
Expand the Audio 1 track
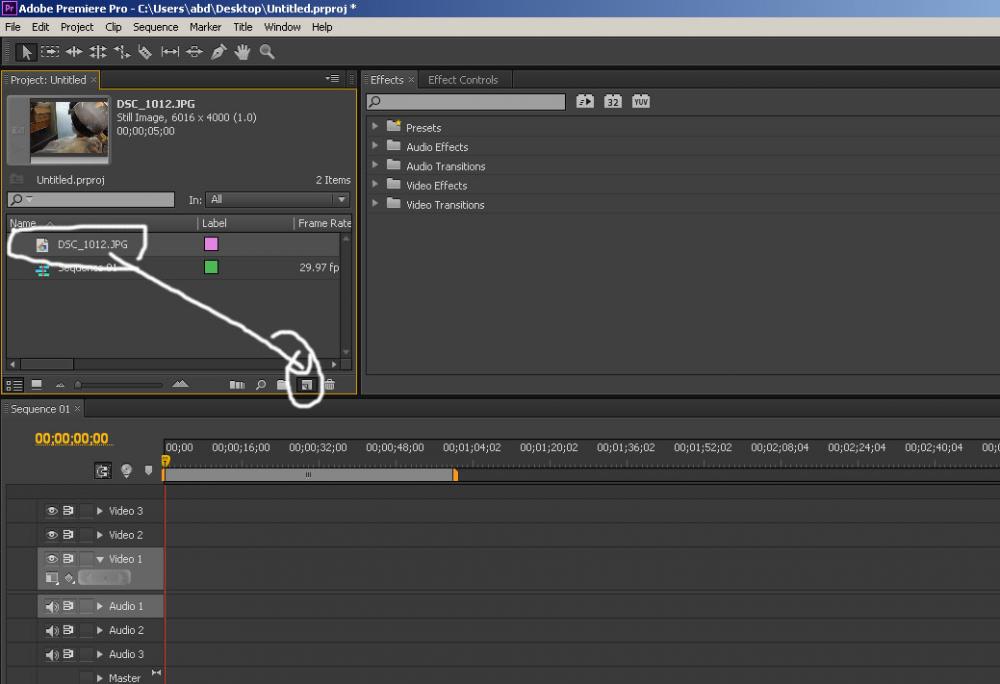(99, 606)
